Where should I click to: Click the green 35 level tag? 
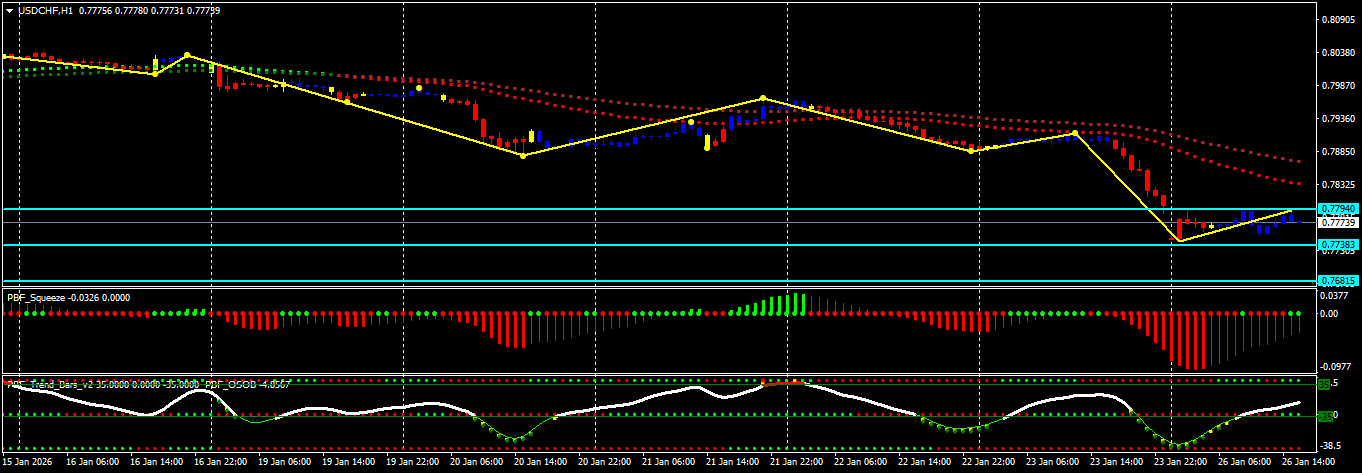[1324, 384]
